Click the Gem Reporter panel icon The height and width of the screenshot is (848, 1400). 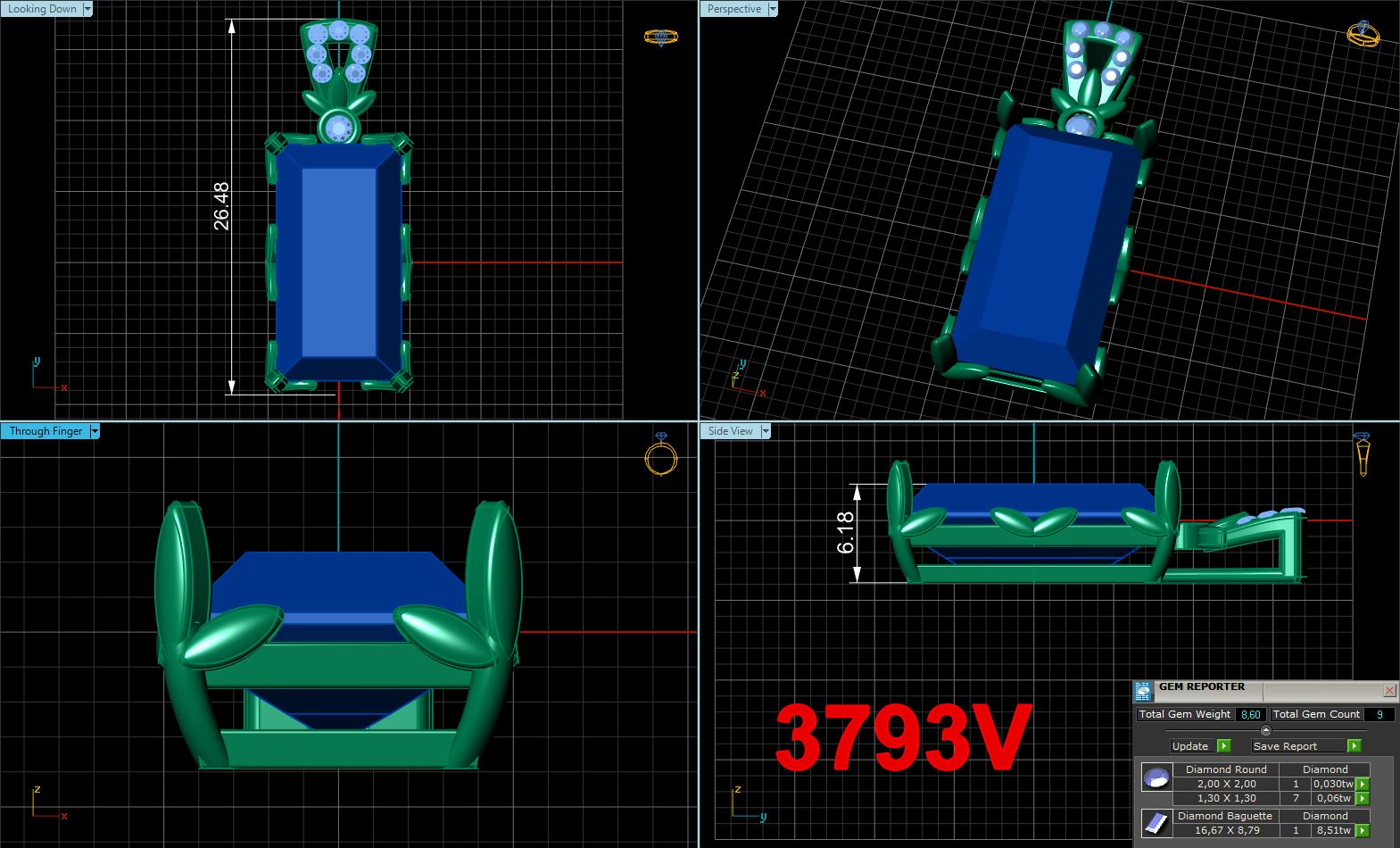pyautogui.click(x=1143, y=691)
